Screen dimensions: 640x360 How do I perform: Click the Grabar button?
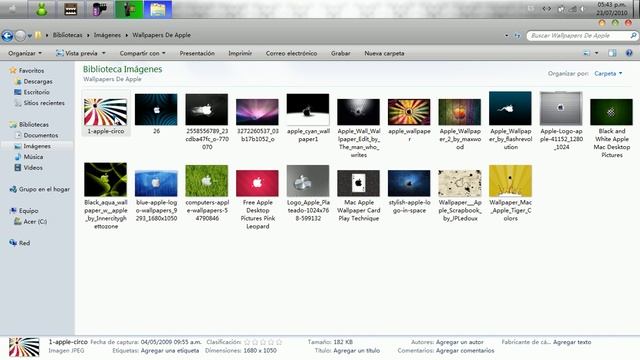(x=340, y=53)
